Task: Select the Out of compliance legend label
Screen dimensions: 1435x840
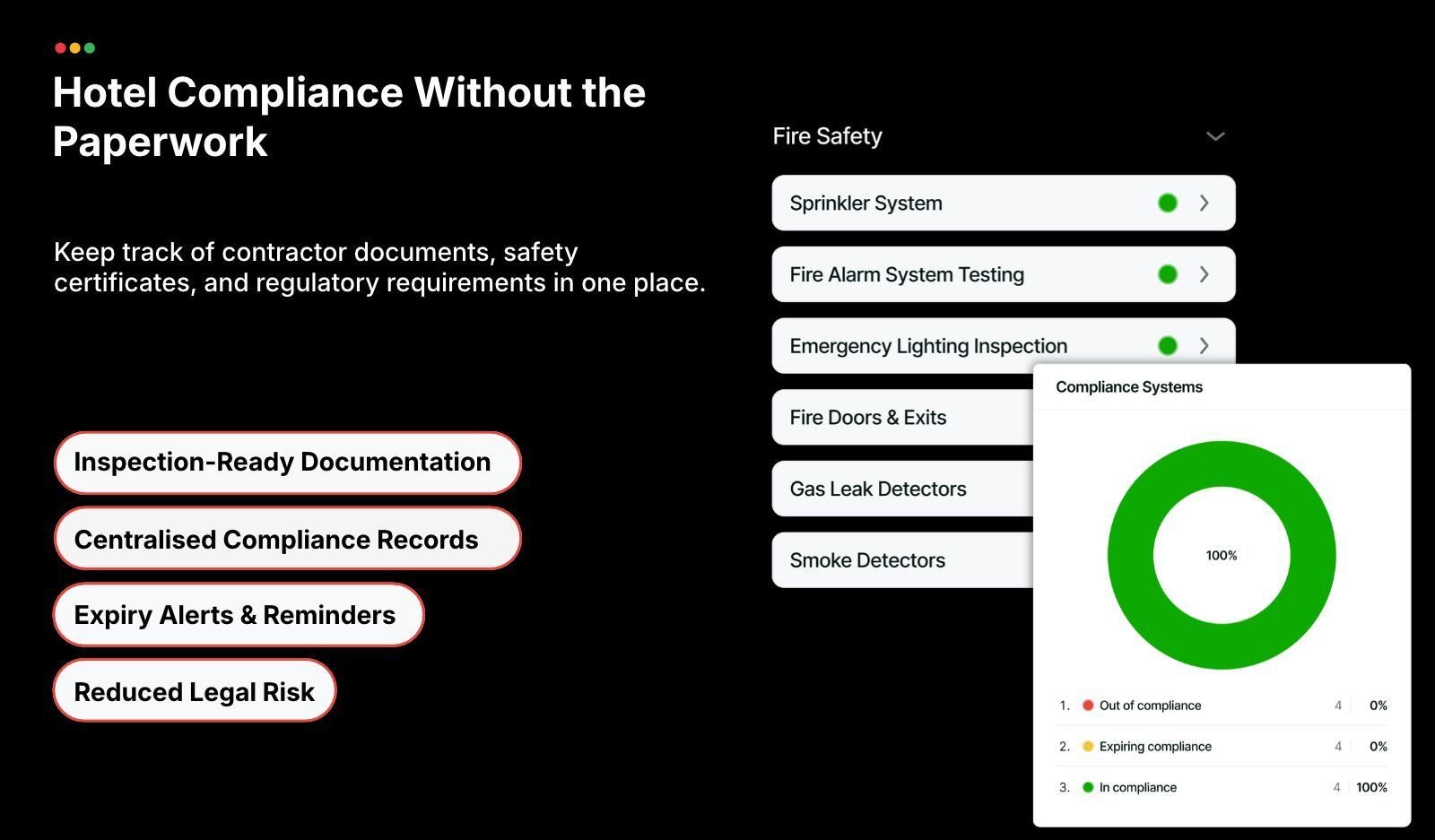Action: coord(1150,706)
